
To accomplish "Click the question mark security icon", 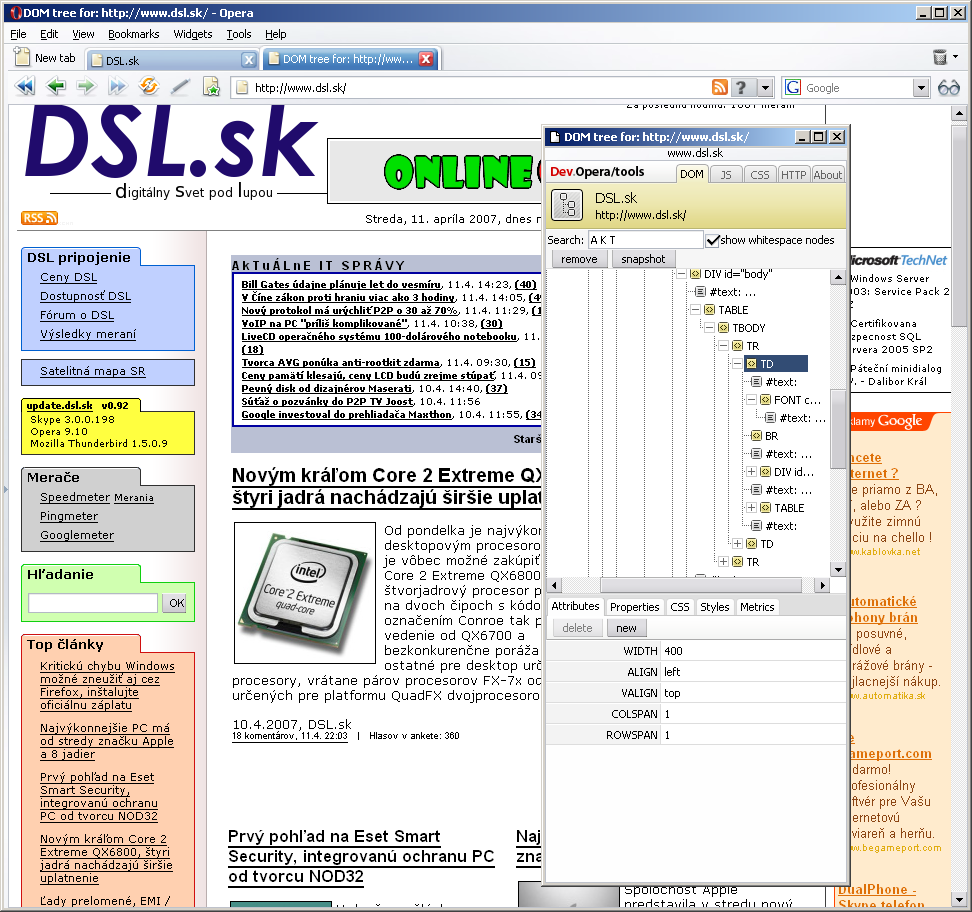I will [741, 87].
